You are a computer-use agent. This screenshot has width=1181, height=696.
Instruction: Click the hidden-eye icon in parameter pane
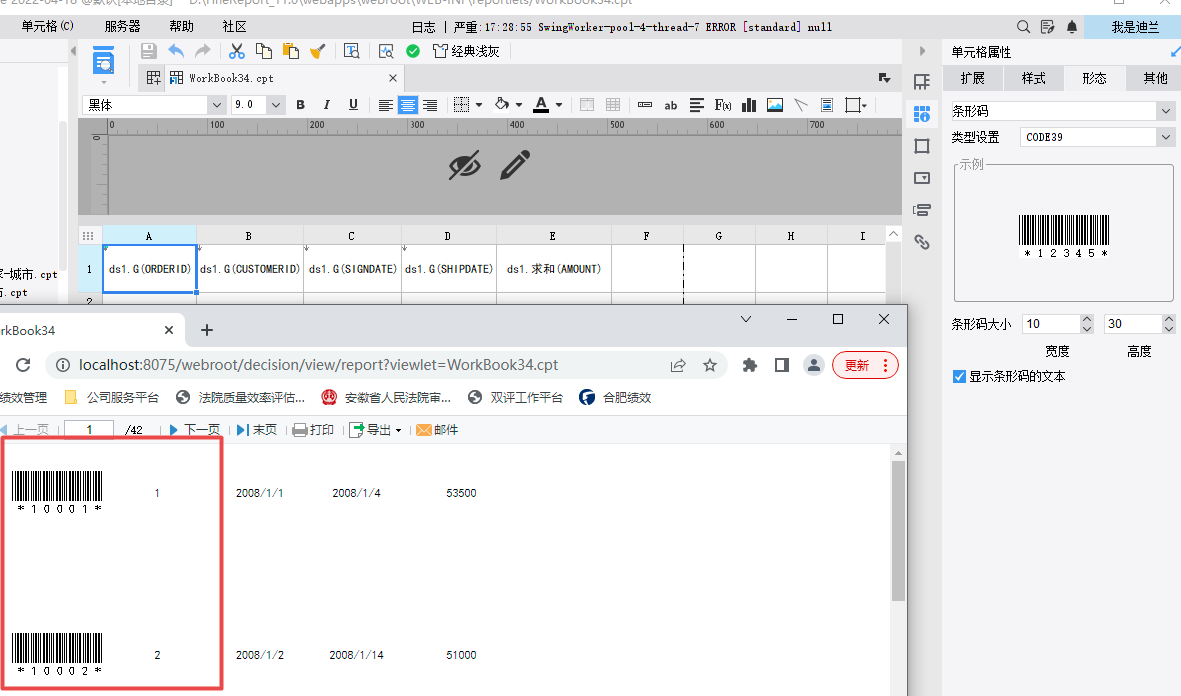coord(464,165)
